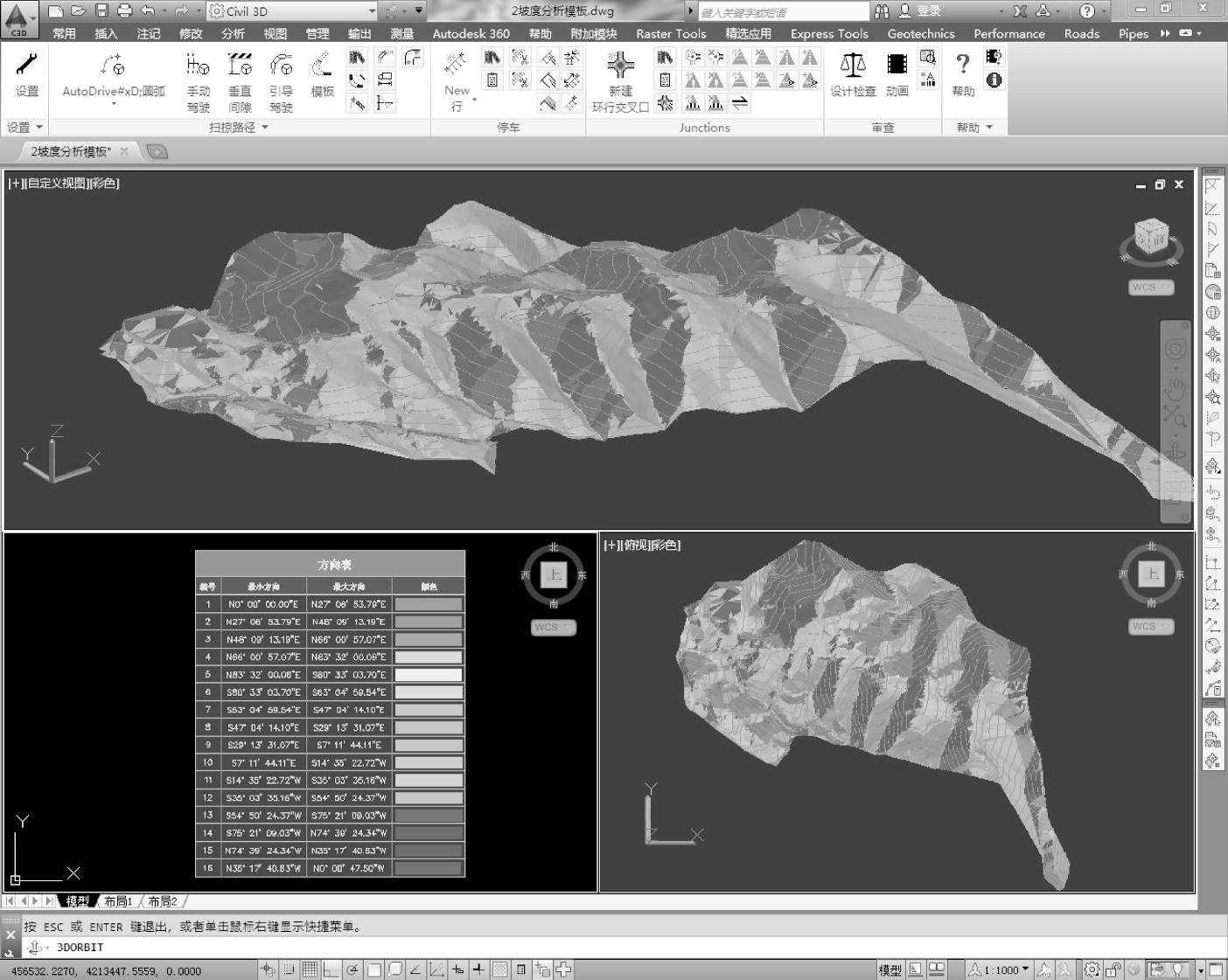Click the [+] viewport control in 自定义视图 viewport
The width and height of the screenshot is (1228, 980).
(x=17, y=184)
